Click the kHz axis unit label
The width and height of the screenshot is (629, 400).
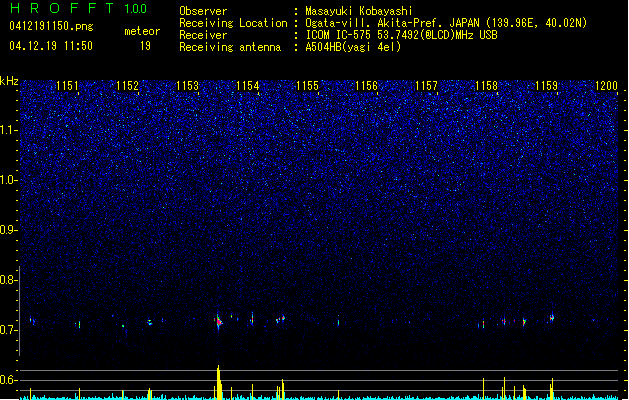click(9, 81)
